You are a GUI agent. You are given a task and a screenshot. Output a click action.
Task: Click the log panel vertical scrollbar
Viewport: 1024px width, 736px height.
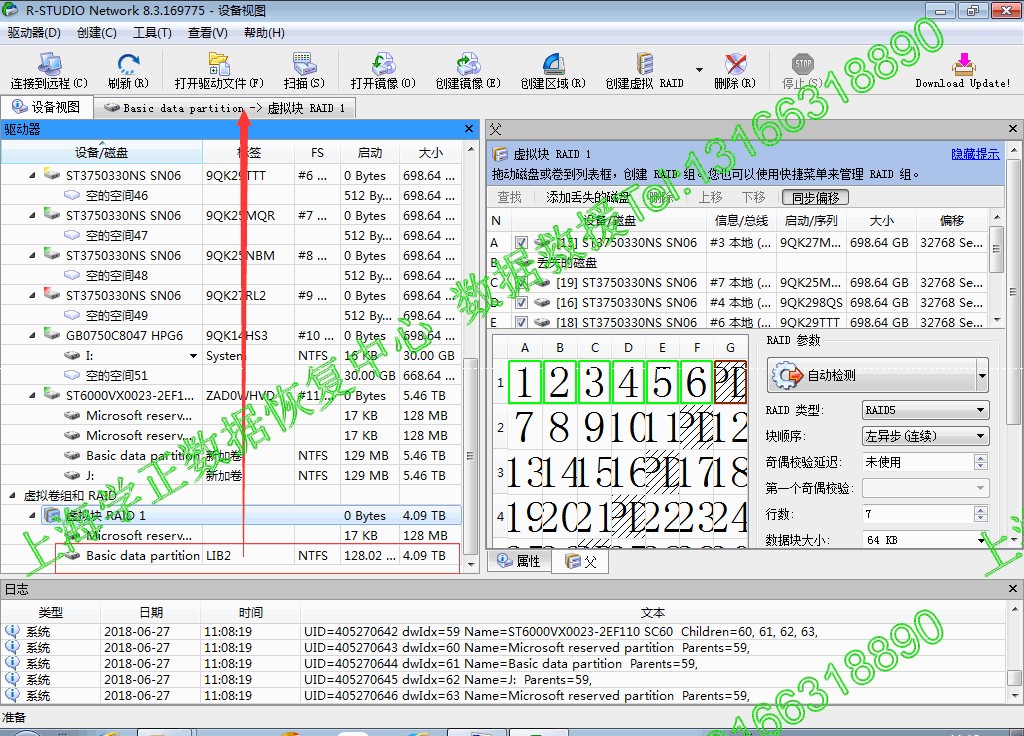[1014, 652]
